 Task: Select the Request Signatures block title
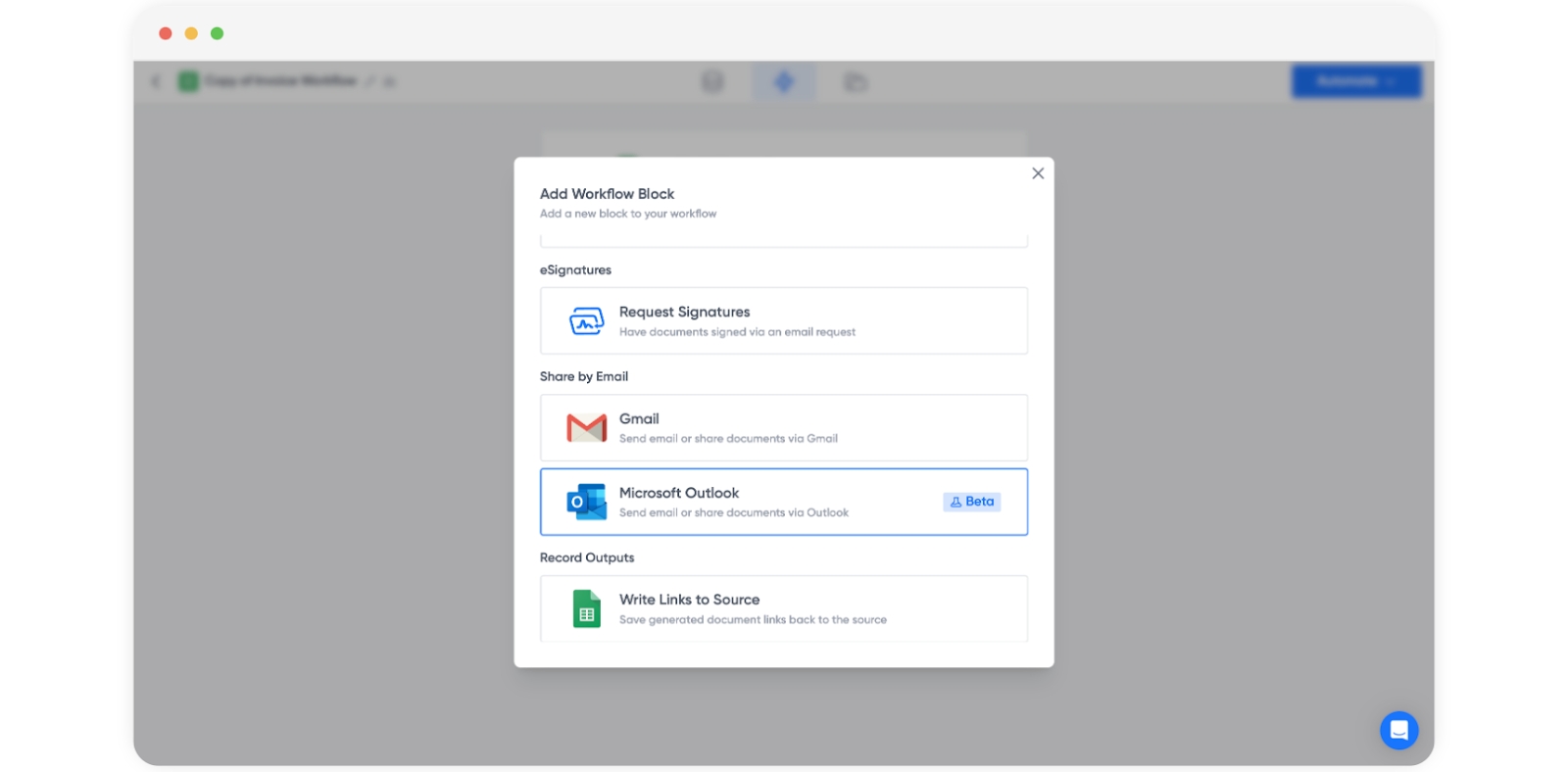(684, 312)
